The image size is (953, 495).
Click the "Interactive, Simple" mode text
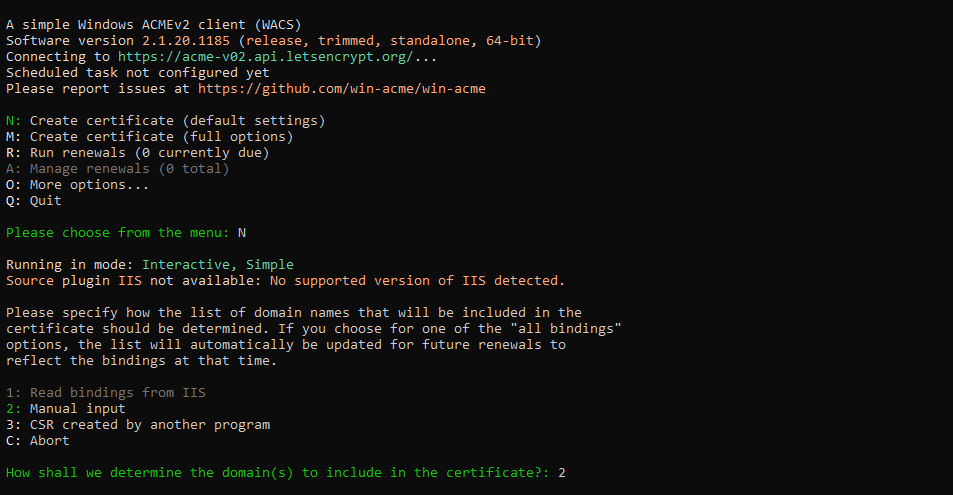[218, 264]
